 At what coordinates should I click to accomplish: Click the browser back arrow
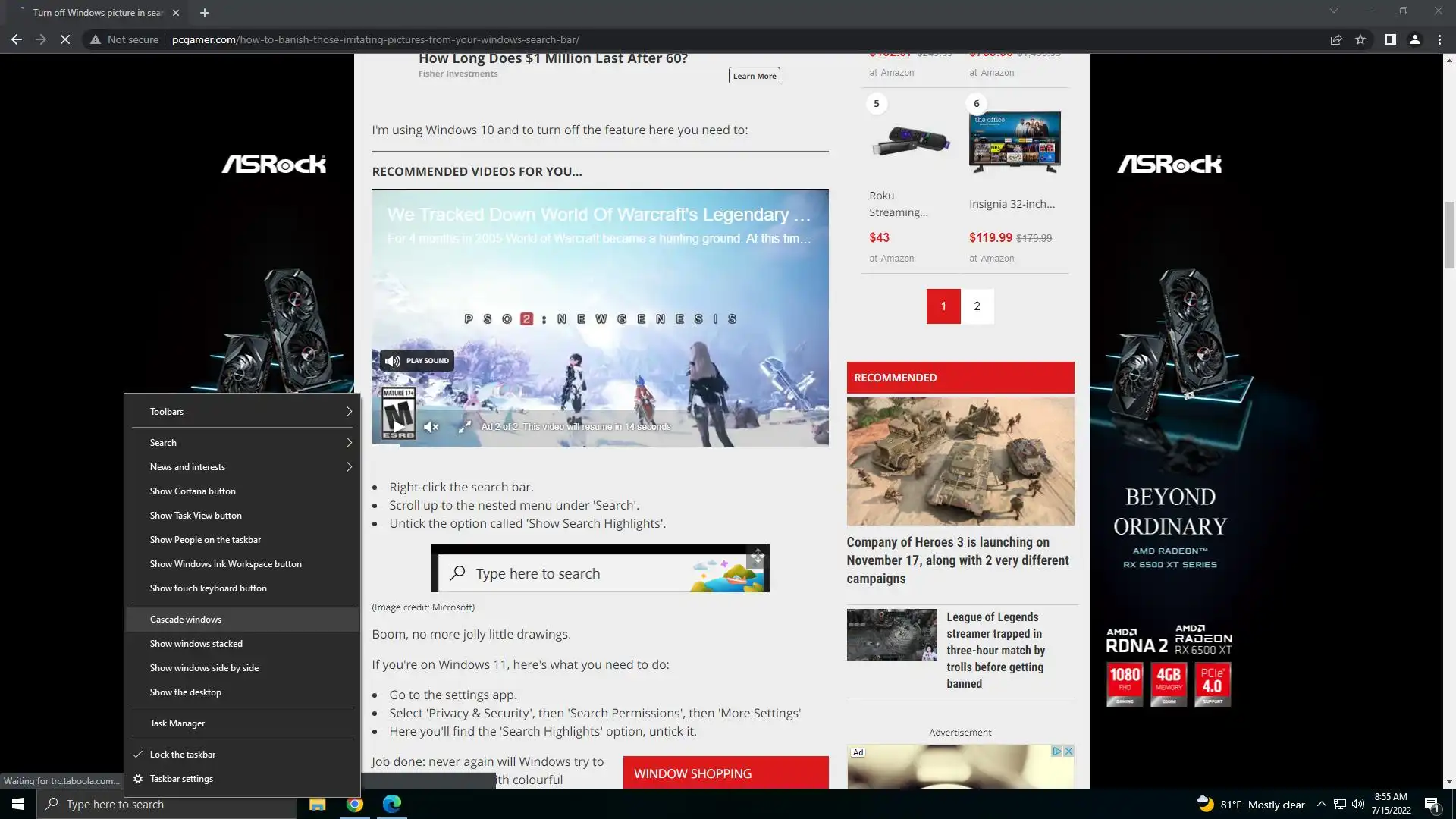[x=16, y=39]
